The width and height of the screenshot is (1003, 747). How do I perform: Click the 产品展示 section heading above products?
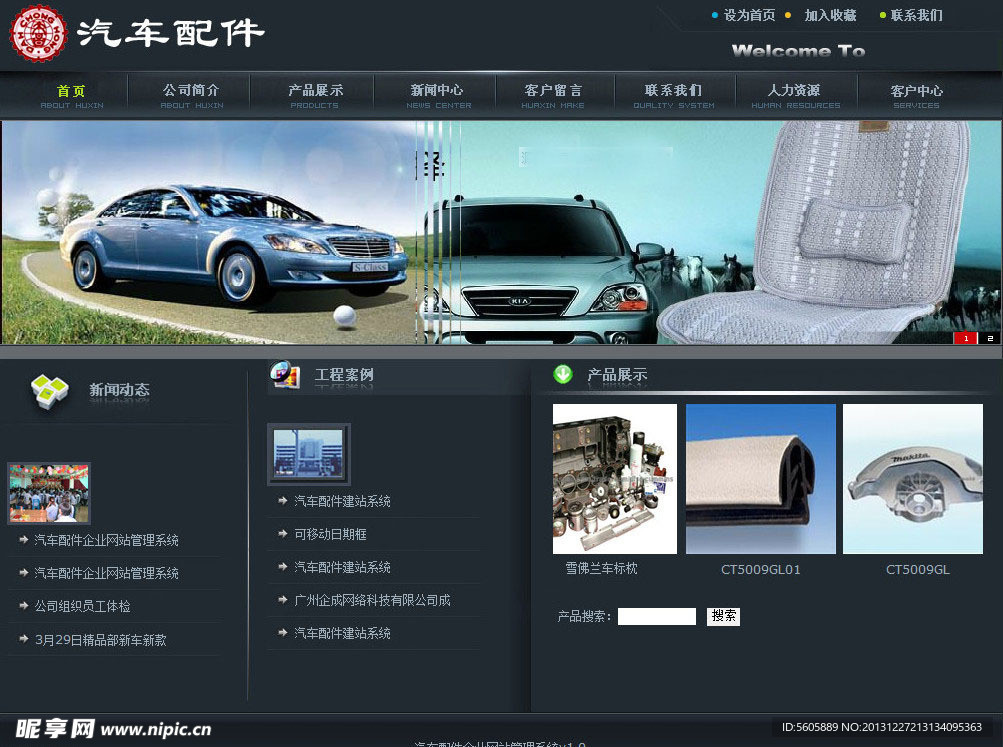pos(617,374)
